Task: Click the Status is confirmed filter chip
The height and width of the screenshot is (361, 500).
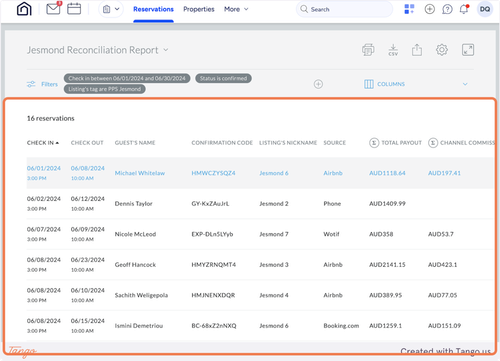Action: pos(223,78)
